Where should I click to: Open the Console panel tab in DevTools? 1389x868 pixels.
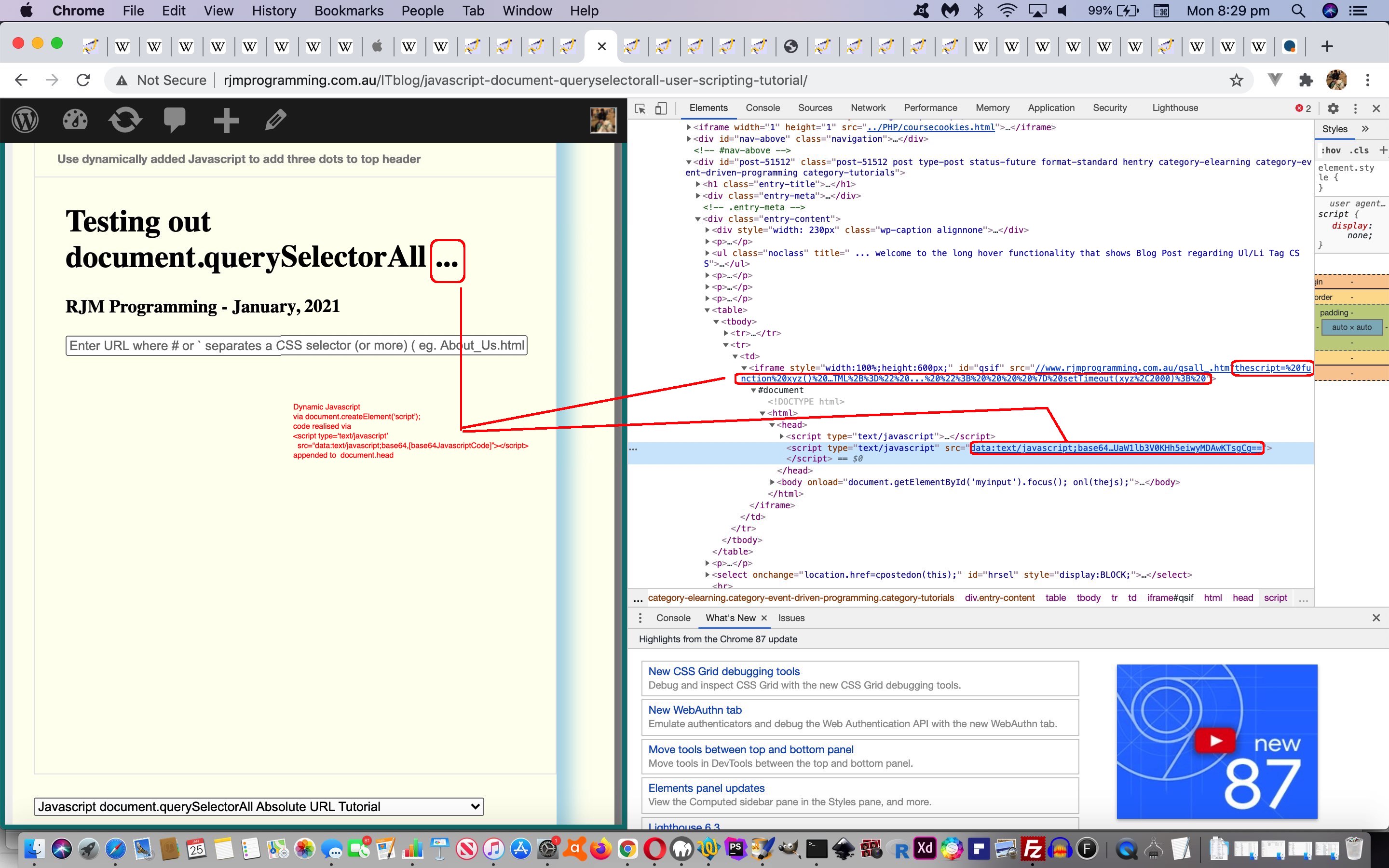(763, 108)
